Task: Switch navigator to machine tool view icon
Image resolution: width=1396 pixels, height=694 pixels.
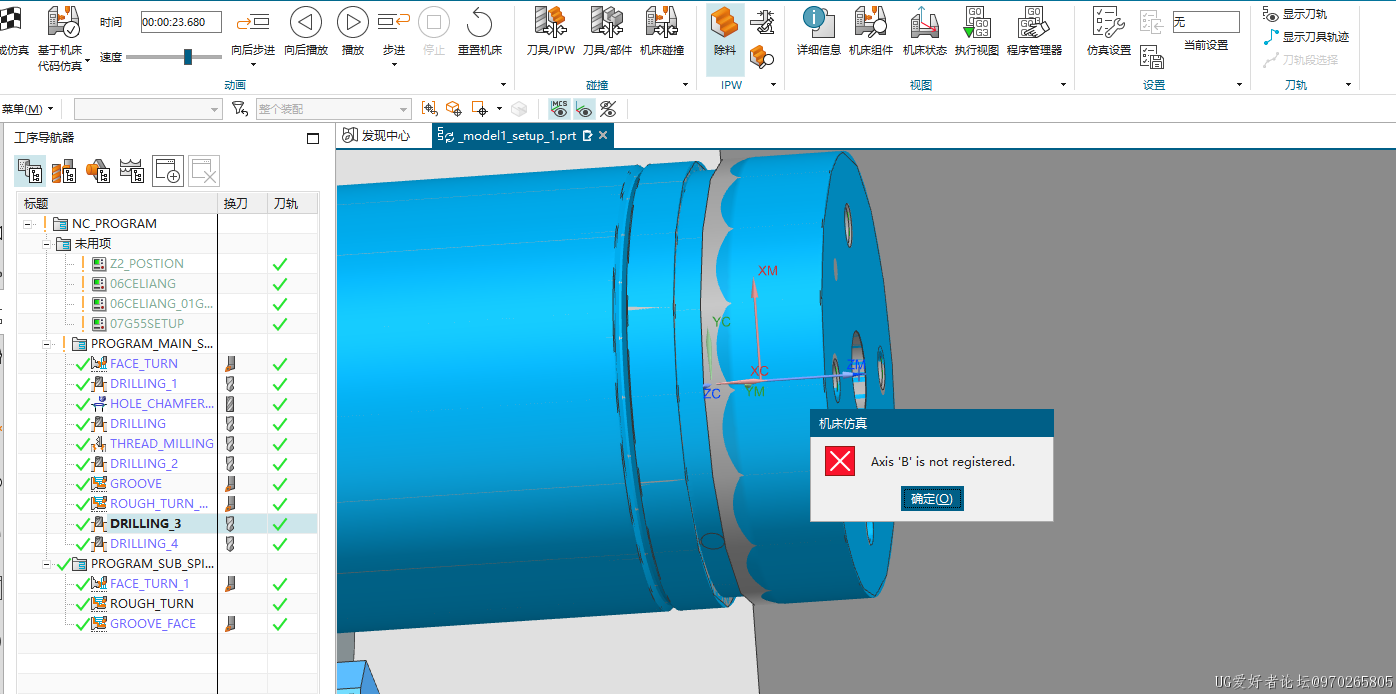Action: (64, 171)
